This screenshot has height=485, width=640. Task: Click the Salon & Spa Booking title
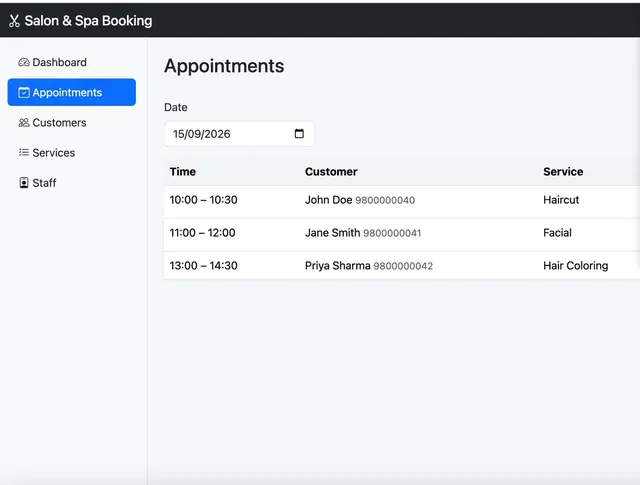(88, 21)
